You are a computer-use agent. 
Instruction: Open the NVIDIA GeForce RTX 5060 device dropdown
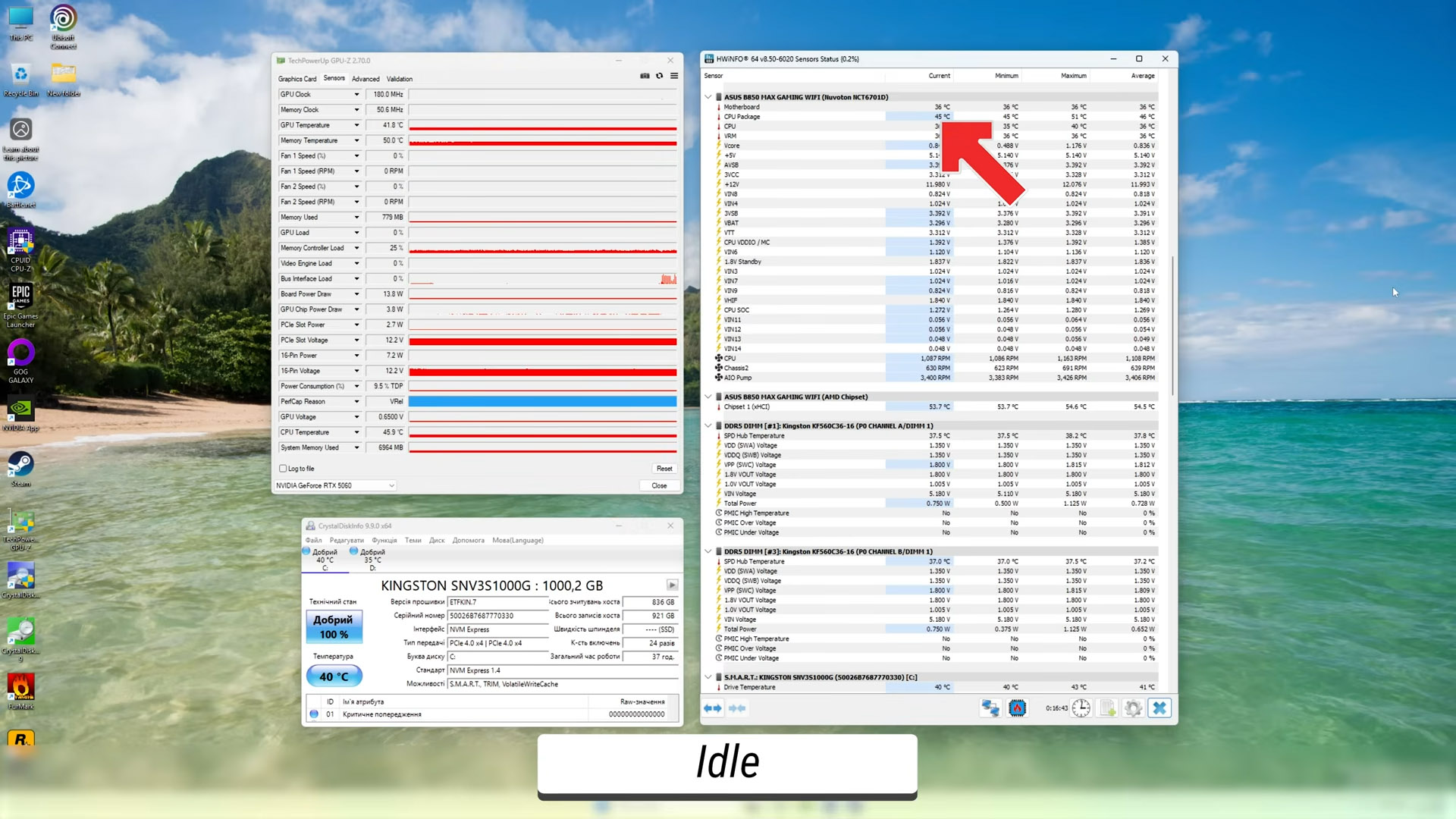[x=335, y=485]
